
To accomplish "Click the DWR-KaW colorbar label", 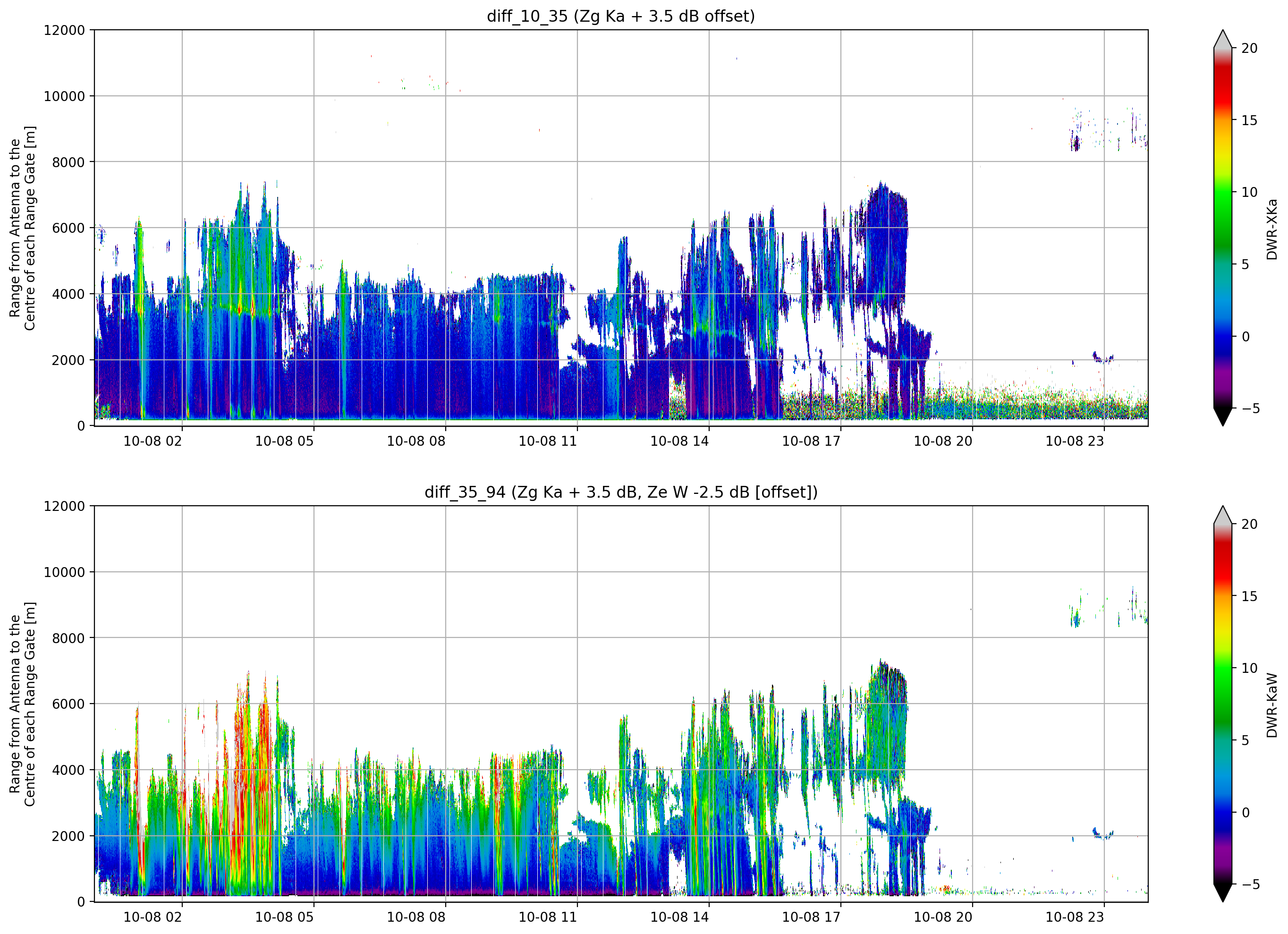I will tap(1272, 705).
